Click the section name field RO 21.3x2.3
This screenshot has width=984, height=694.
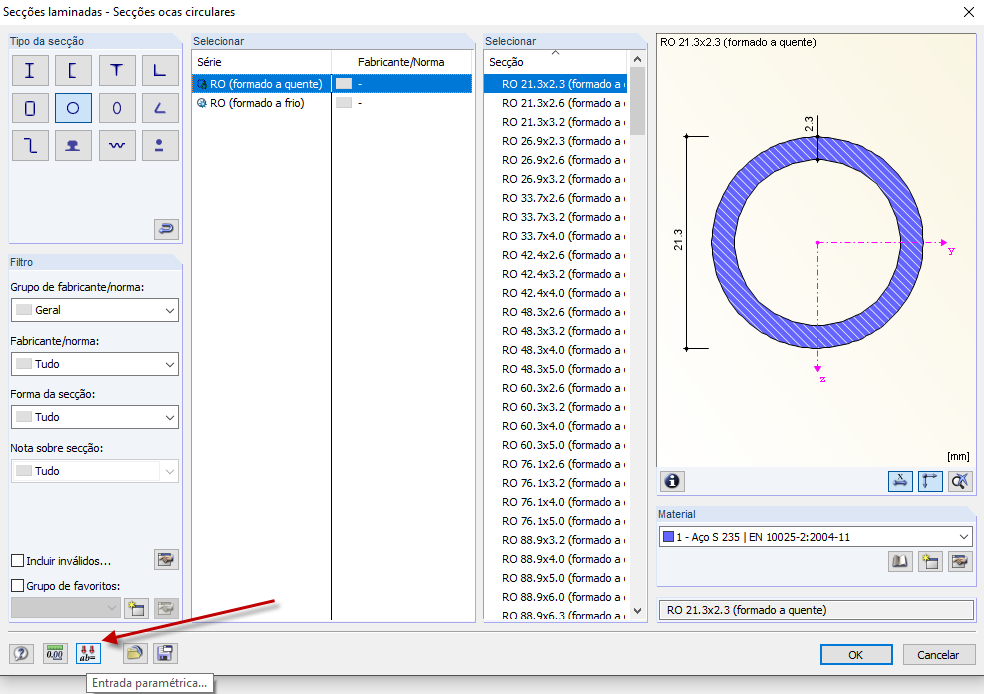[816, 610]
